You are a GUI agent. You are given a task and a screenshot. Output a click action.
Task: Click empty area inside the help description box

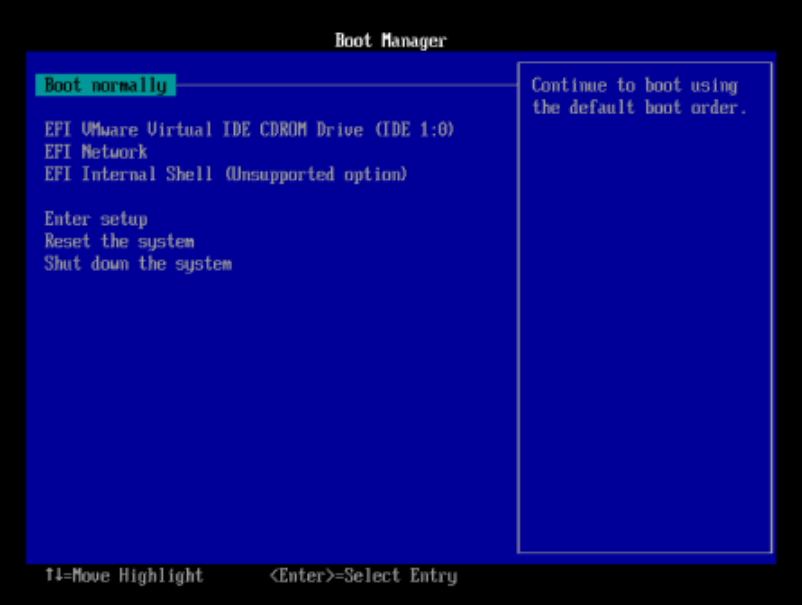(x=644, y=332)
